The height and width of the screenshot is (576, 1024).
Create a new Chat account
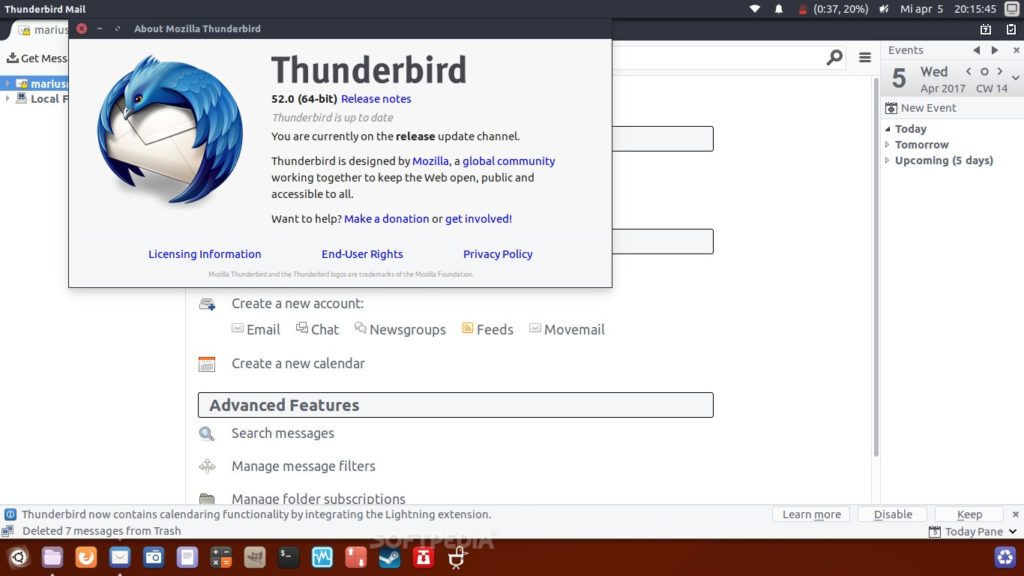pos(317,330)
